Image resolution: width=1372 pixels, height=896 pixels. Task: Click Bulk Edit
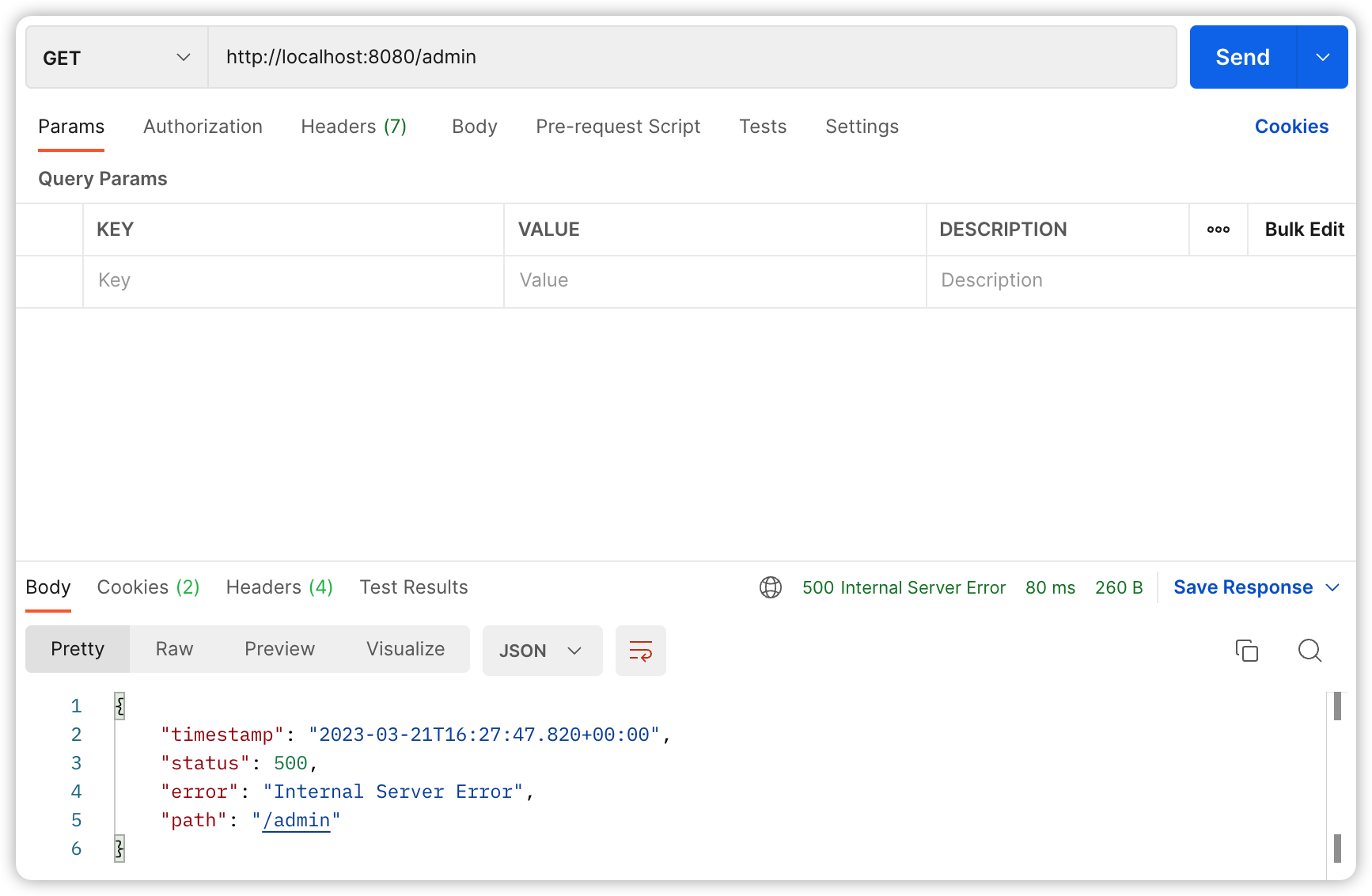coord(1305,230)
